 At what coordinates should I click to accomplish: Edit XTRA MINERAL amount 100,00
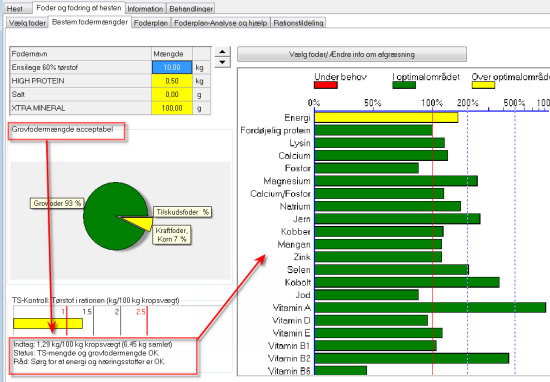tap(172, 108)
